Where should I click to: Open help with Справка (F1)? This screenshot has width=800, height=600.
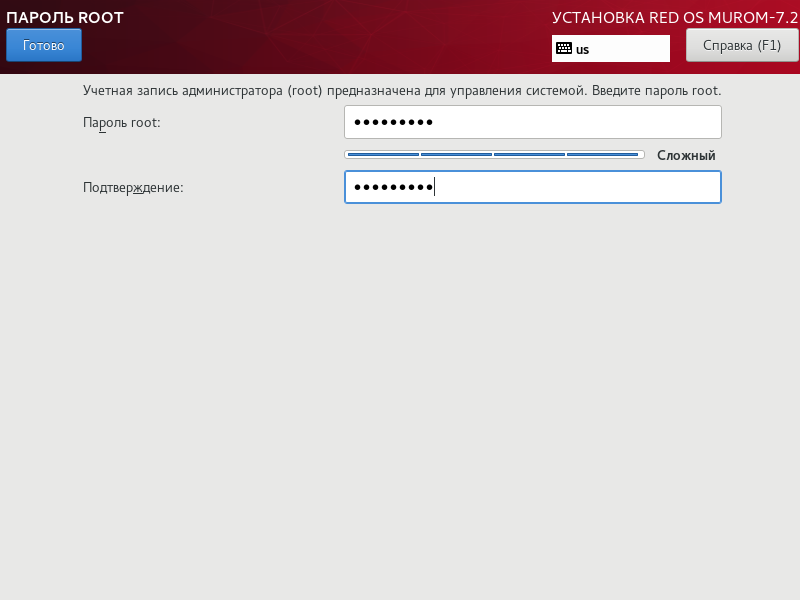click(x=741, y=45)
